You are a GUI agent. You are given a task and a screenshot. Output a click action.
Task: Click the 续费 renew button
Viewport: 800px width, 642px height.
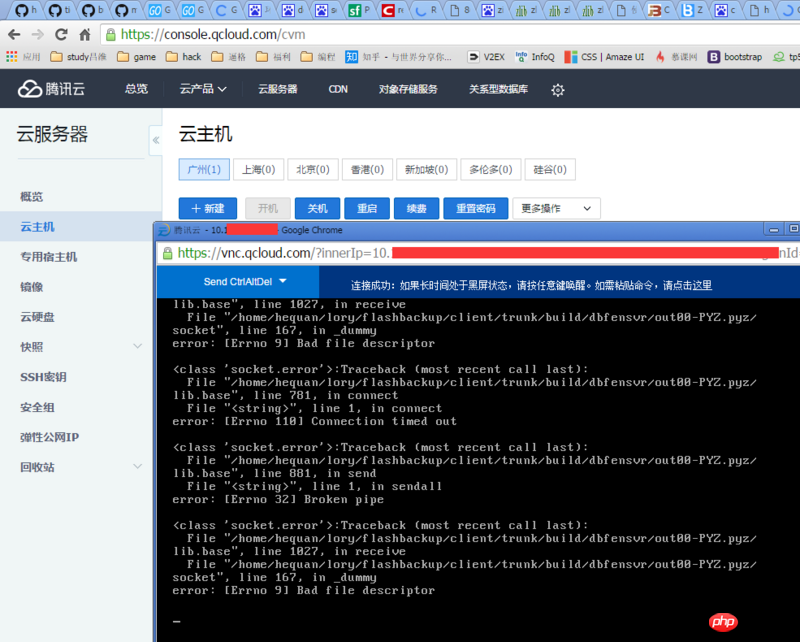pyautogui.click(x=416, y=208)
